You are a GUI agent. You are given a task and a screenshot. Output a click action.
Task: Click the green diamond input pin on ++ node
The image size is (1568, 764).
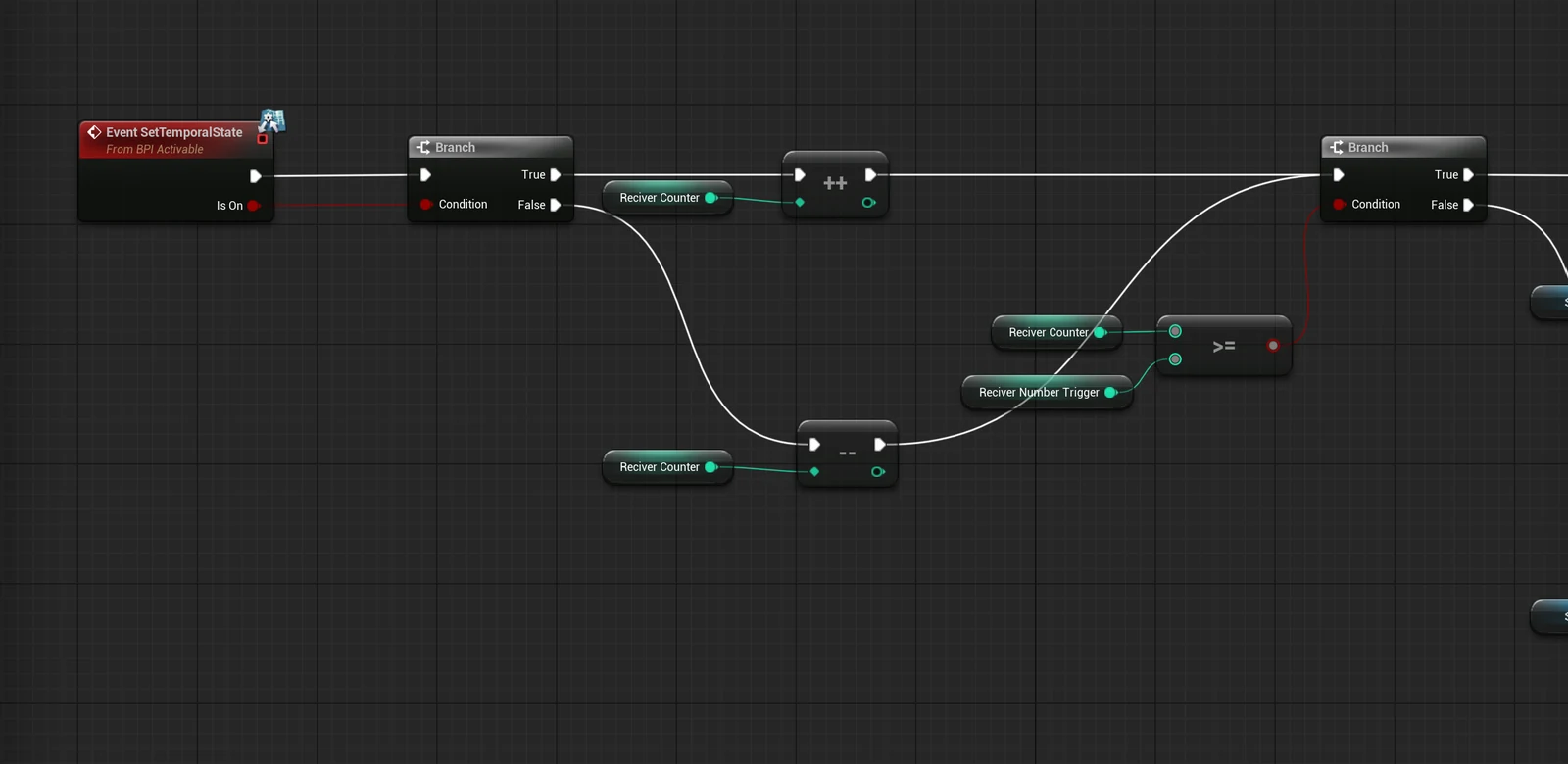click(800, 203)
